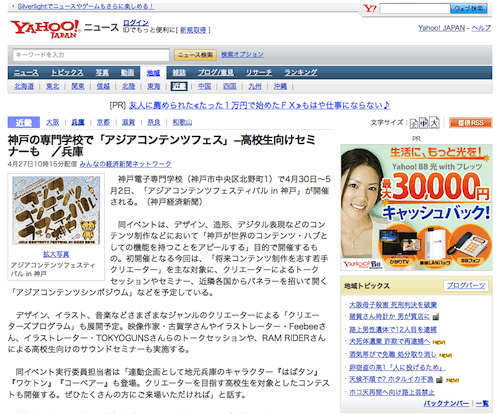This screenshot has height=414, width=500.
Task: Open the [PR] FX advertisement link
Action: click(x=260, y=105)
